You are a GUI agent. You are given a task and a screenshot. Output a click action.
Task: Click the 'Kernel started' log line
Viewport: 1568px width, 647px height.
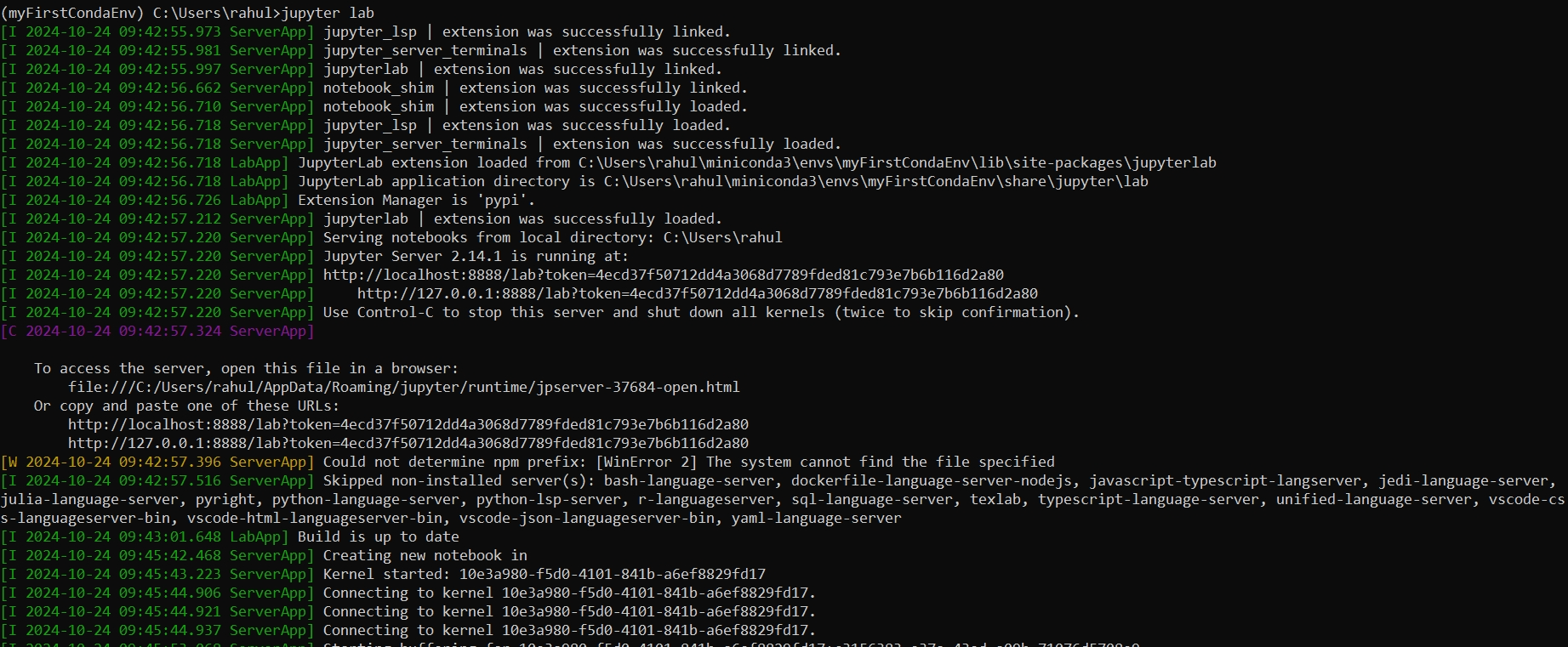(383, 574)
